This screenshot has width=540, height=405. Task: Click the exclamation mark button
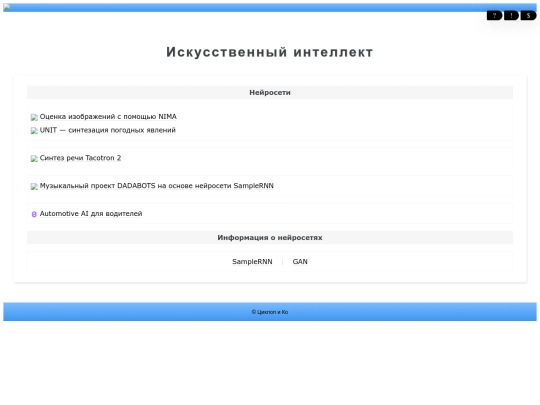[511, 15]
